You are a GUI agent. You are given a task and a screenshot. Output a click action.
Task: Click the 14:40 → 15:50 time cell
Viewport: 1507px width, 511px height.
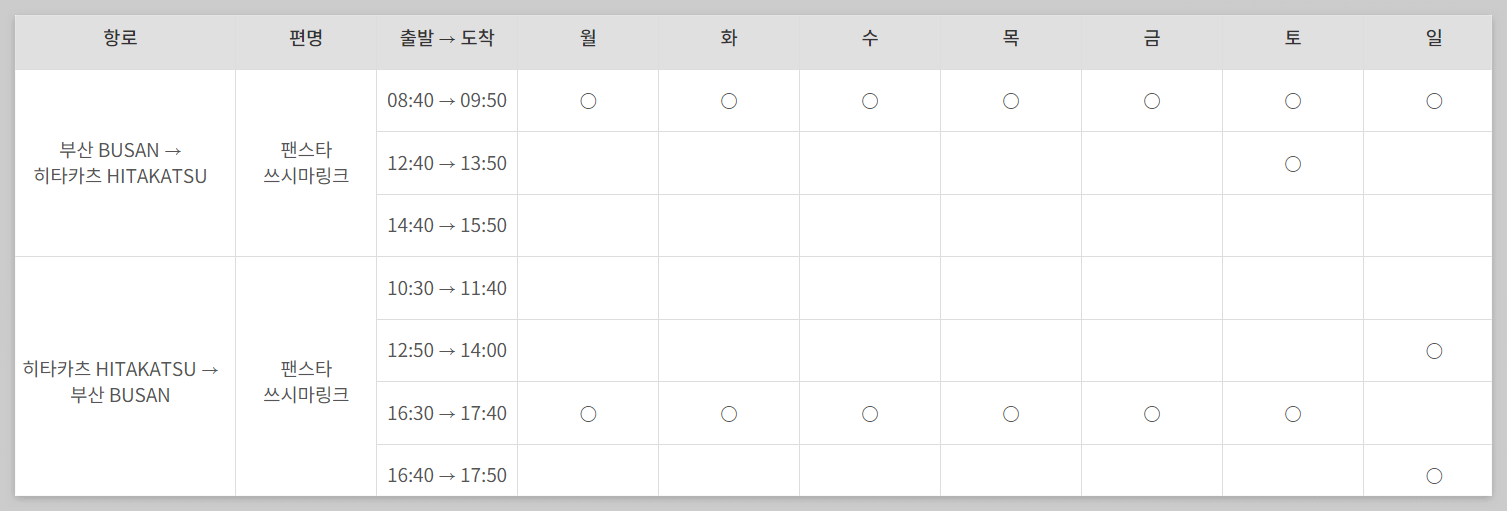[x=447, y=226]
